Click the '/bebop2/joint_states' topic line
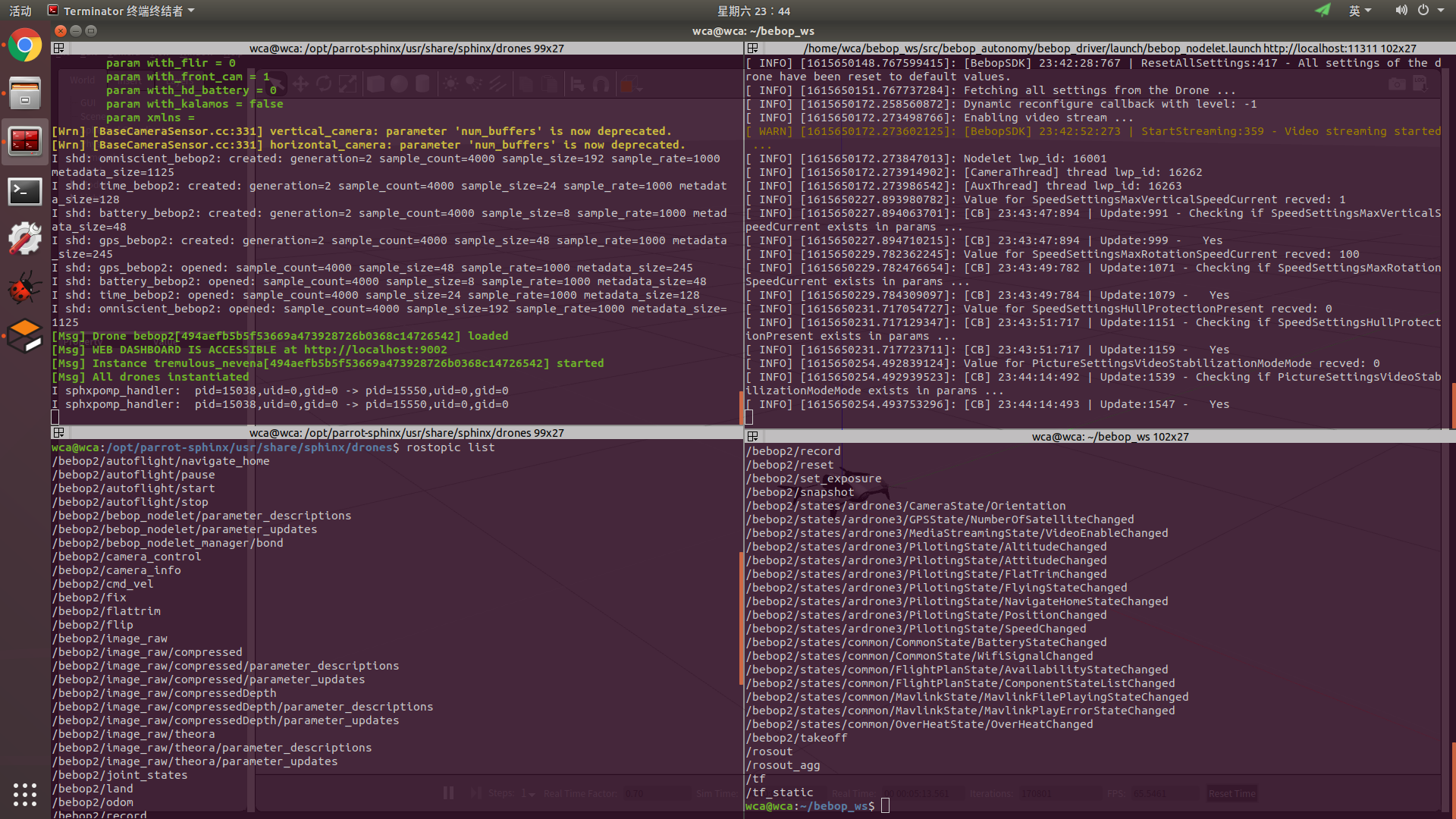Screen dimensions: 1456x819 pos(120,775)
